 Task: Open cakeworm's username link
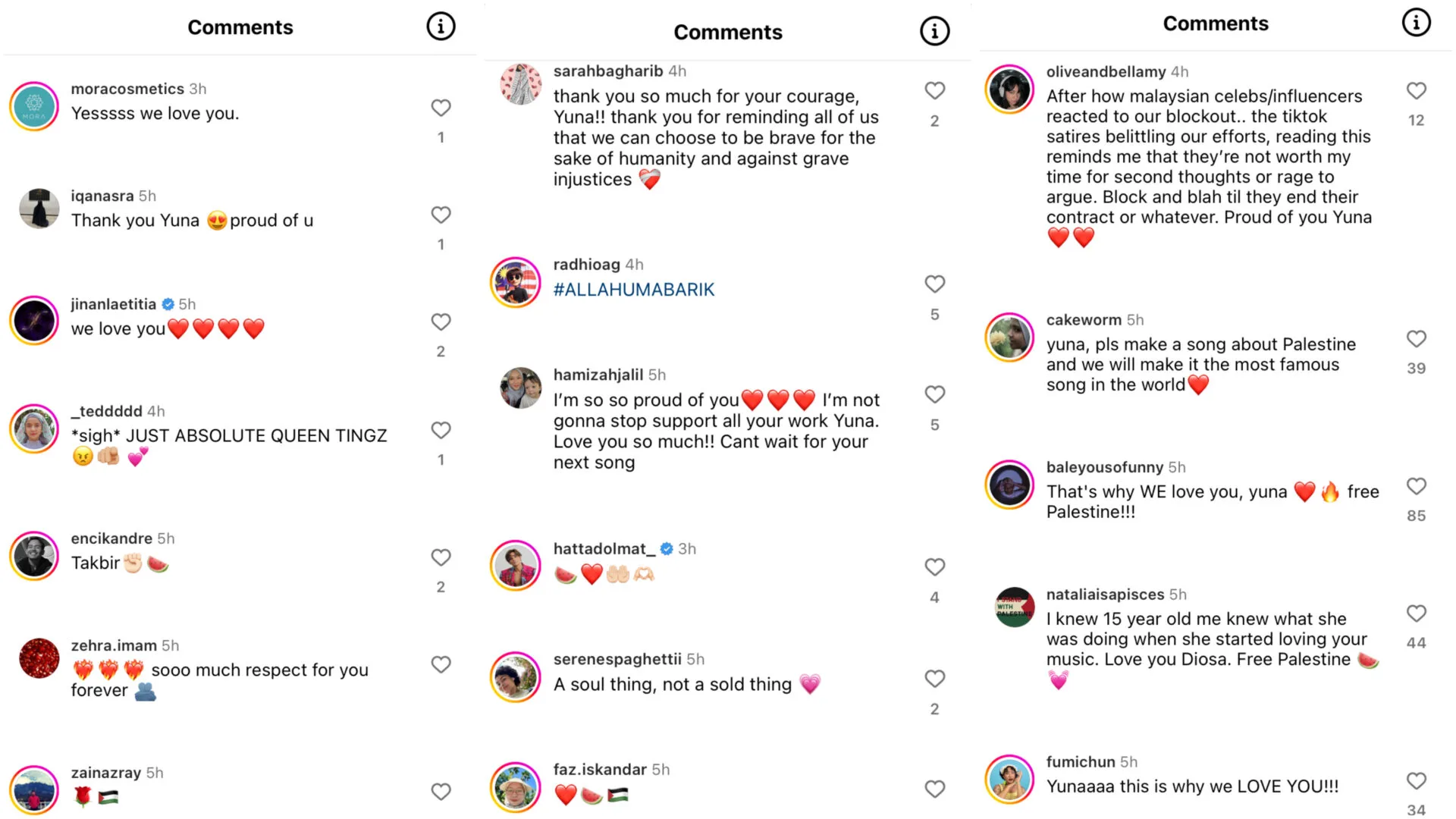pos(1084,320)
